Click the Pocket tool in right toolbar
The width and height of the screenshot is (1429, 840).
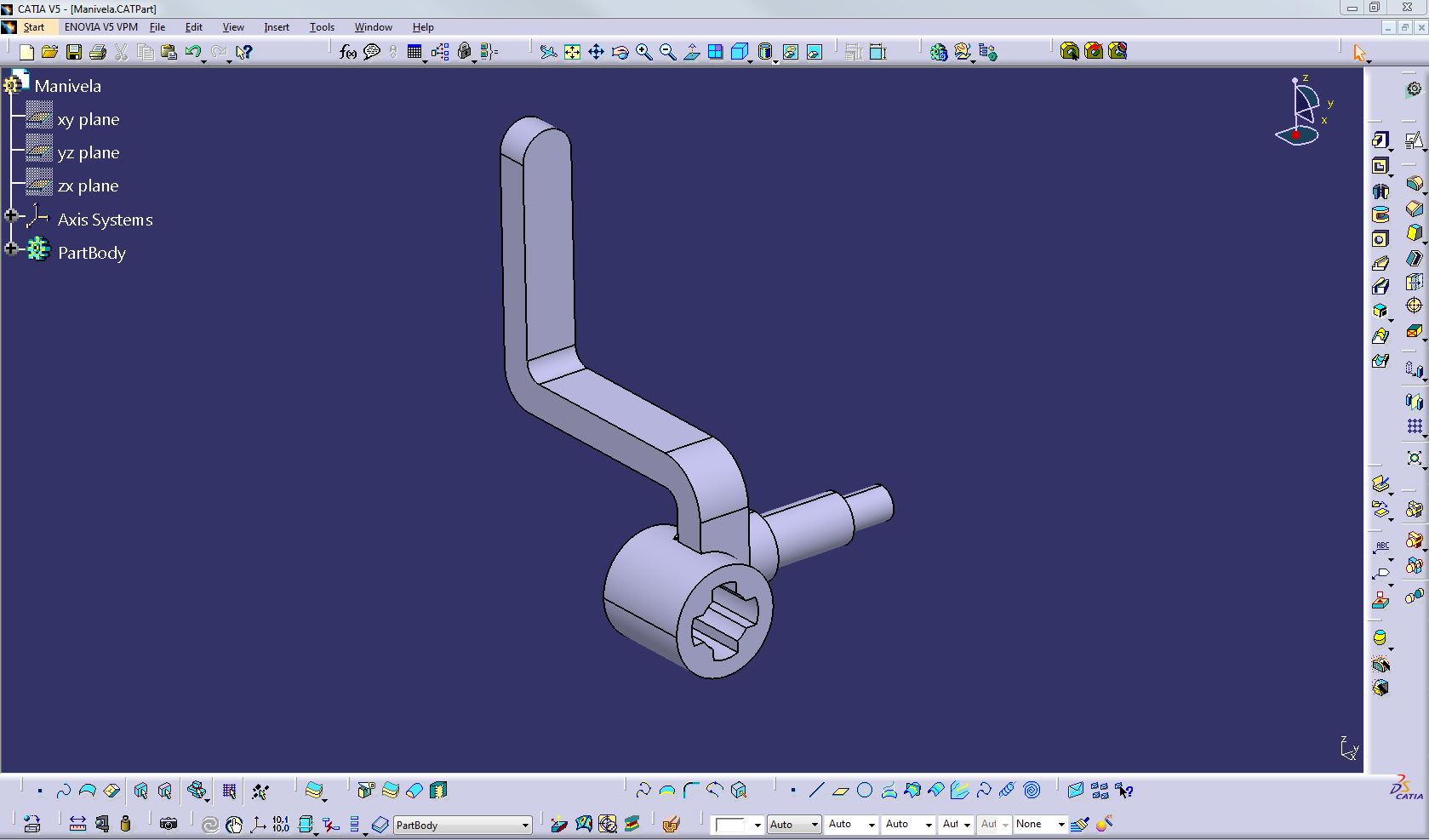tap(1380, 166)
